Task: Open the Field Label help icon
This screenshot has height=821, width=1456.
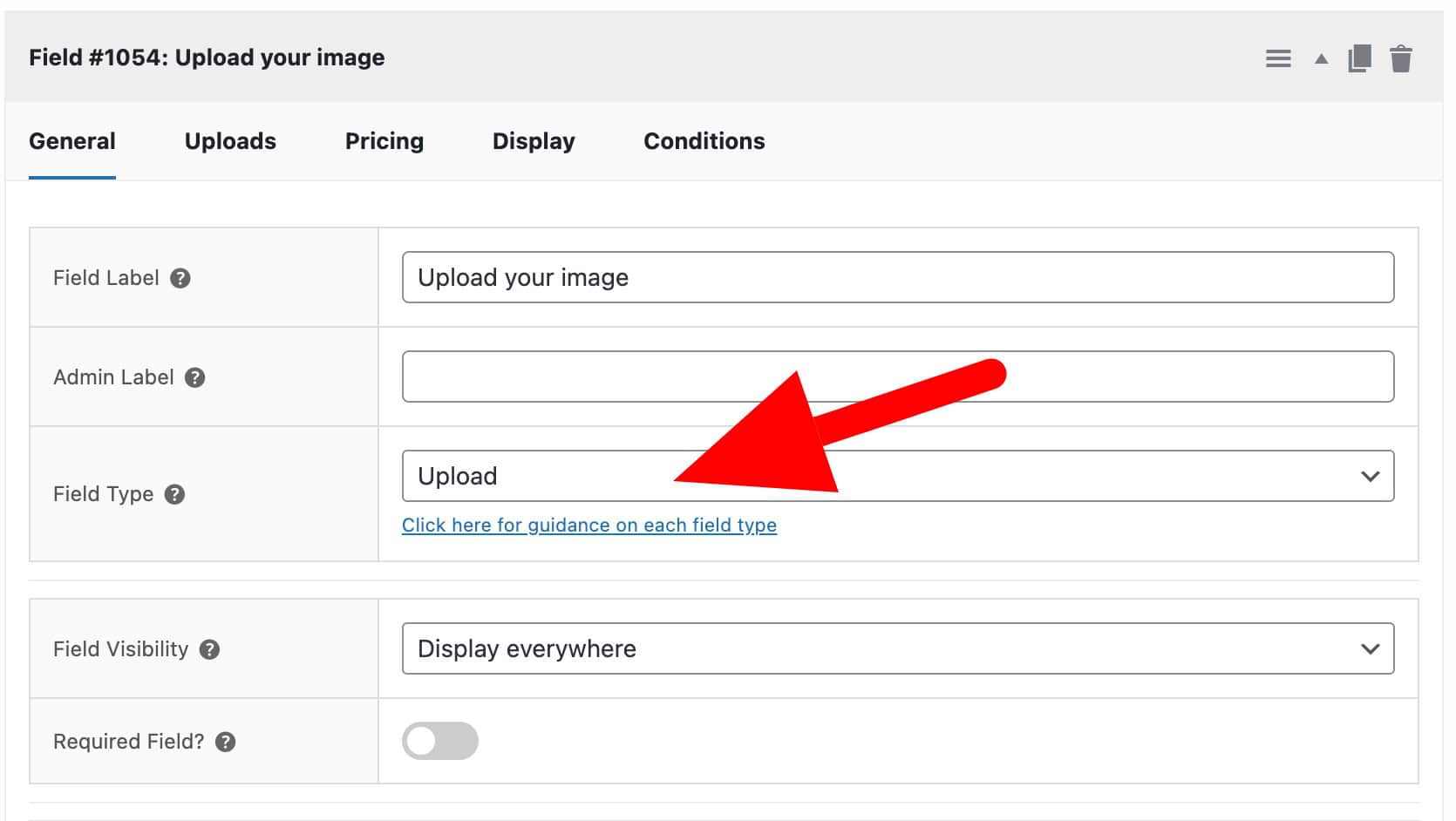Action: pyautogui.click(x=180, y=278)
